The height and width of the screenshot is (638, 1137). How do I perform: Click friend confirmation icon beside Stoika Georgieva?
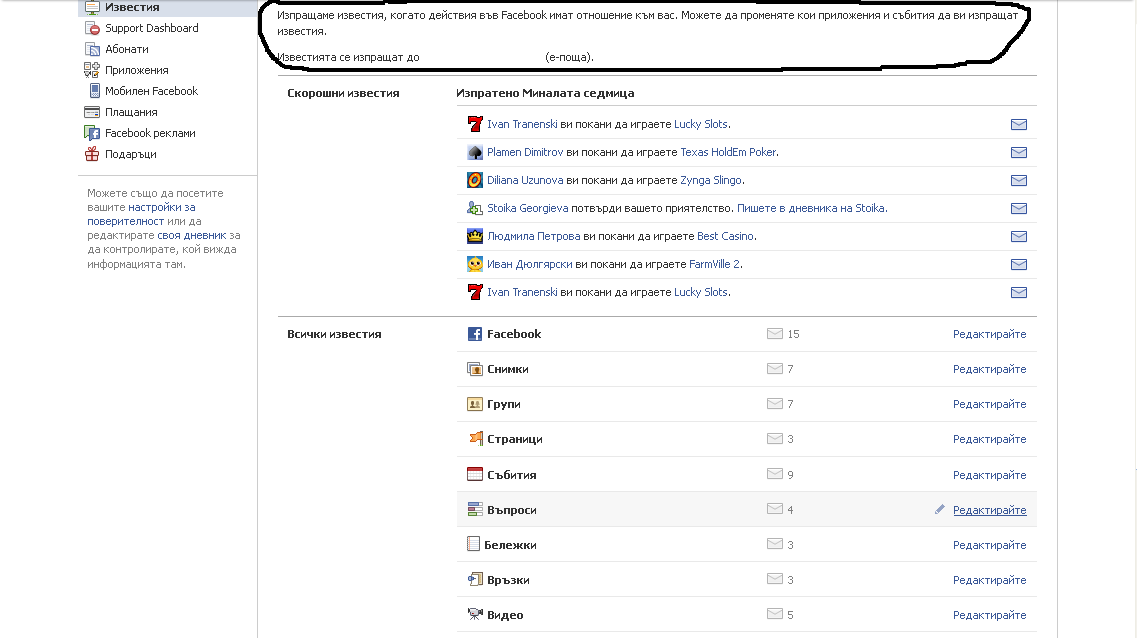(x=475, y=209)
